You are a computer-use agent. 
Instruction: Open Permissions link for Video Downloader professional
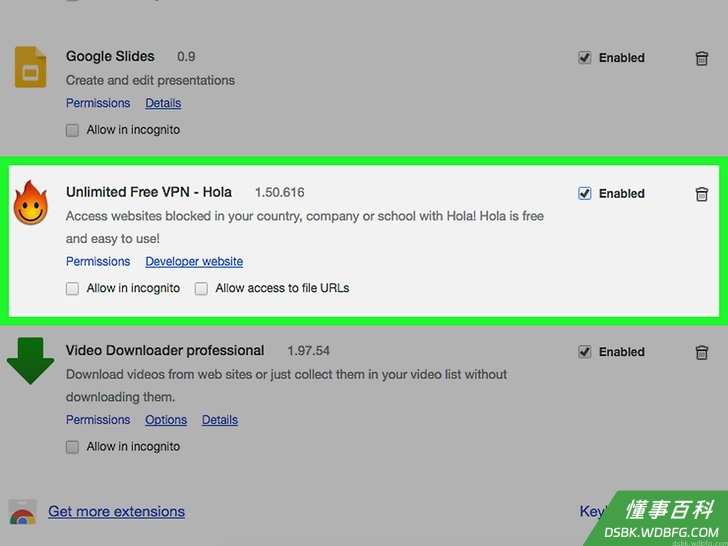click(98, 420)
